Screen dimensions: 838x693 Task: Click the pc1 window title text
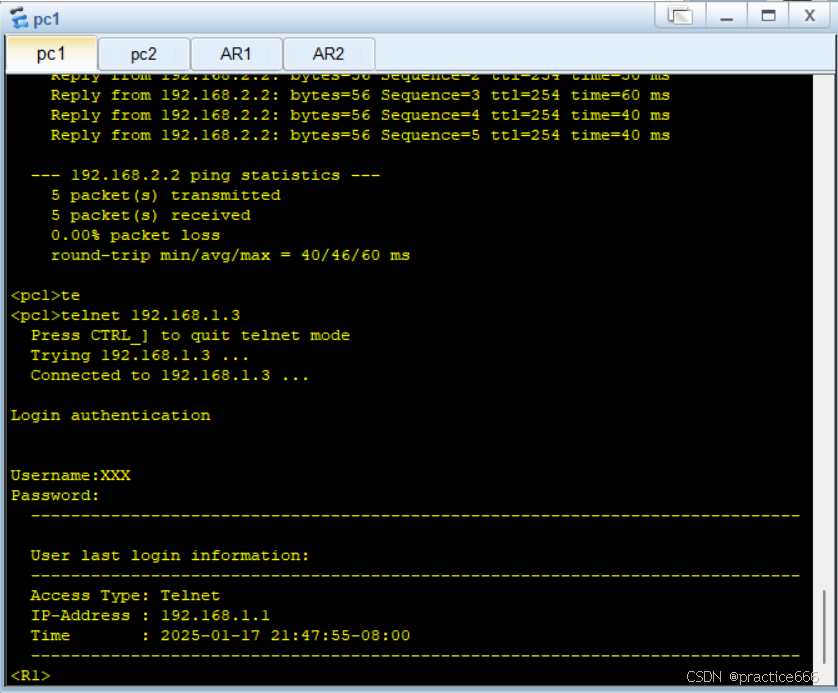(x=46, y=20)
